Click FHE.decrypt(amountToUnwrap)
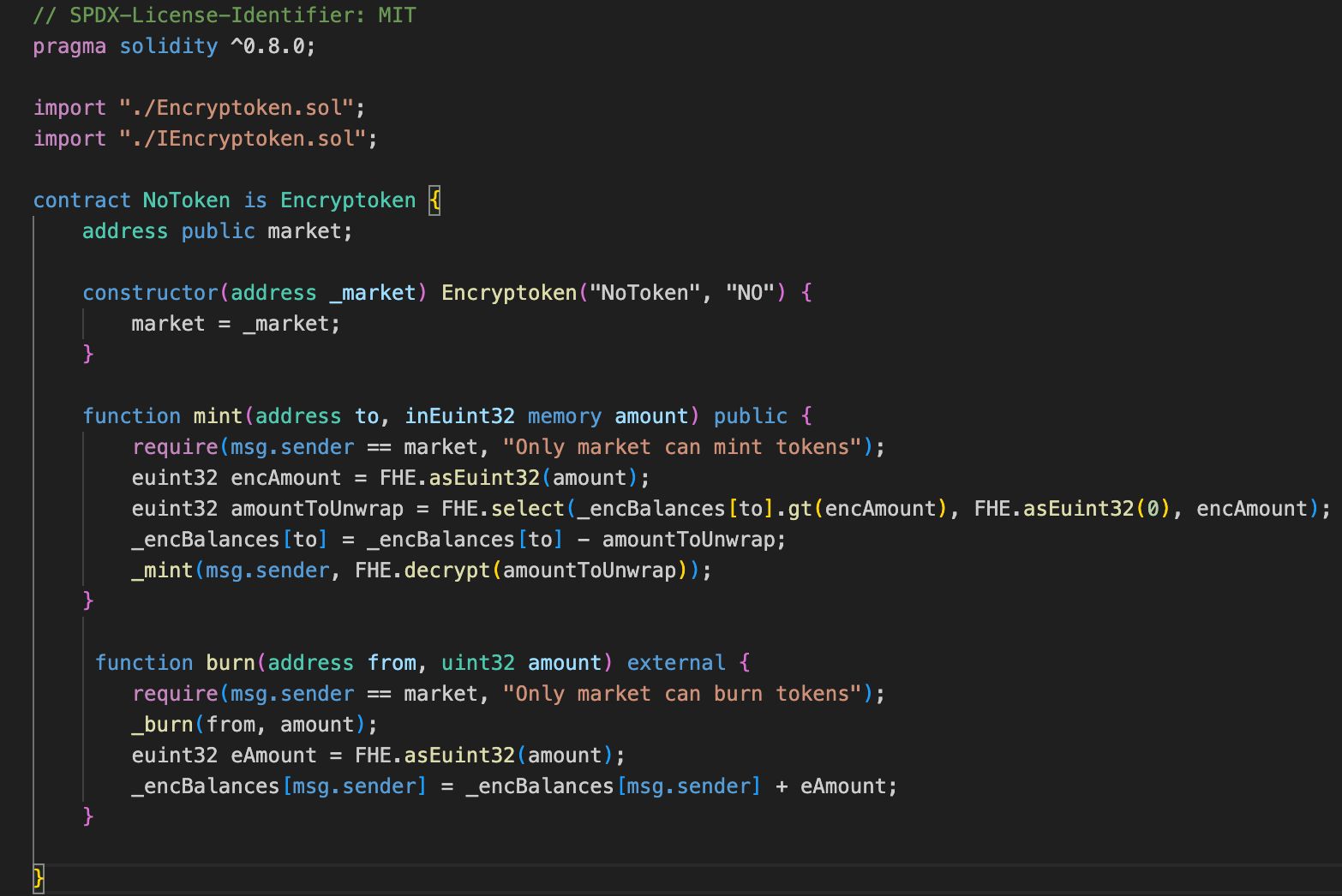The width and height of the screenshot is (1342, 896). [521, 570]
